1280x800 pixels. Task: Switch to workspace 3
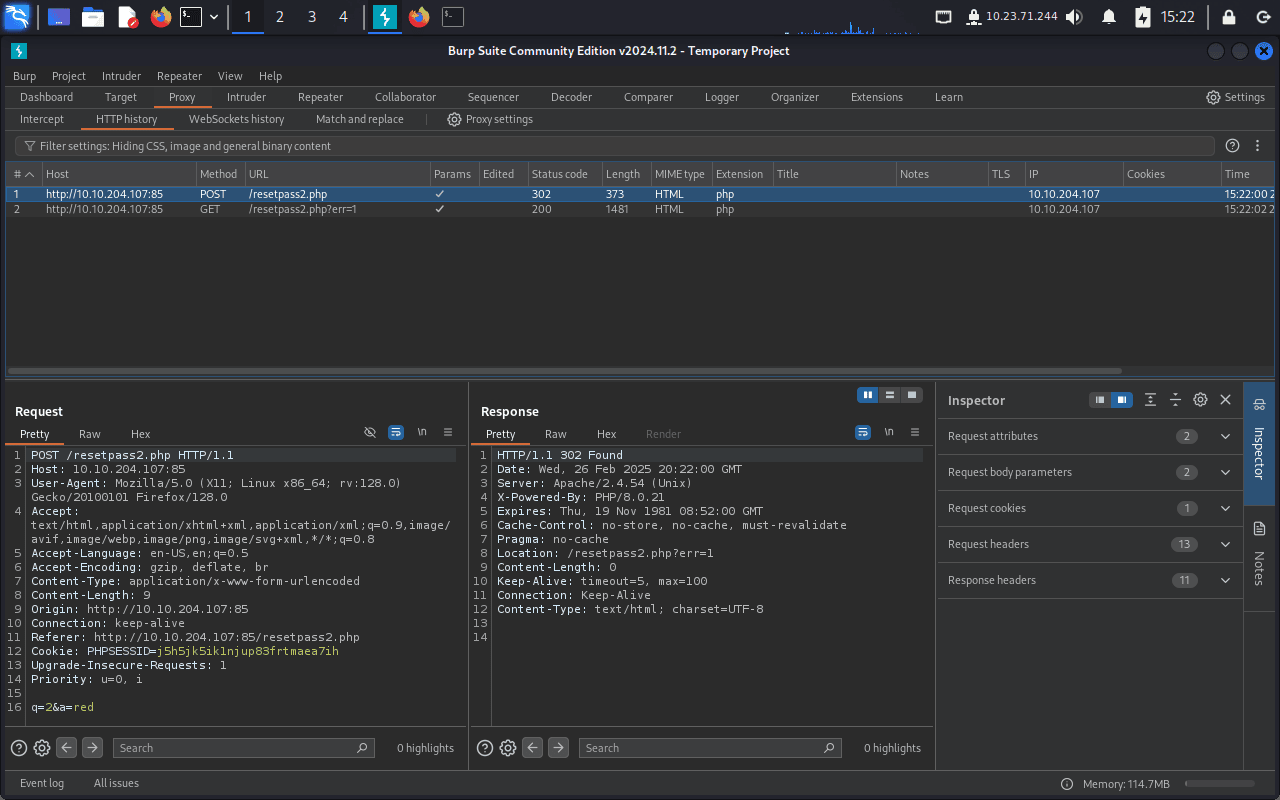tap(312, 17)
